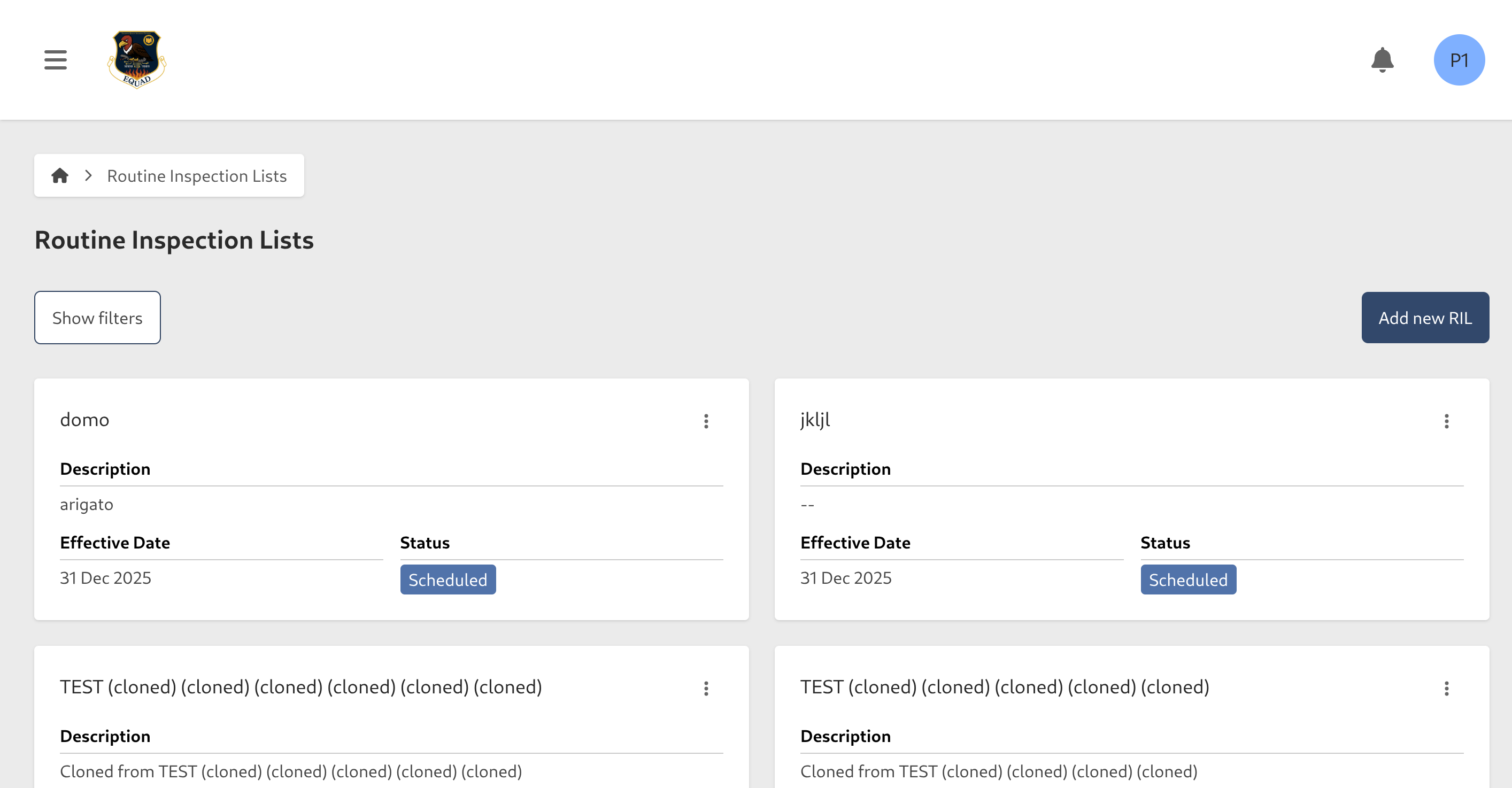This screenshot has width=1512, height=788.
Task: Click the Add new RIL button
Action: [1424, 318]
